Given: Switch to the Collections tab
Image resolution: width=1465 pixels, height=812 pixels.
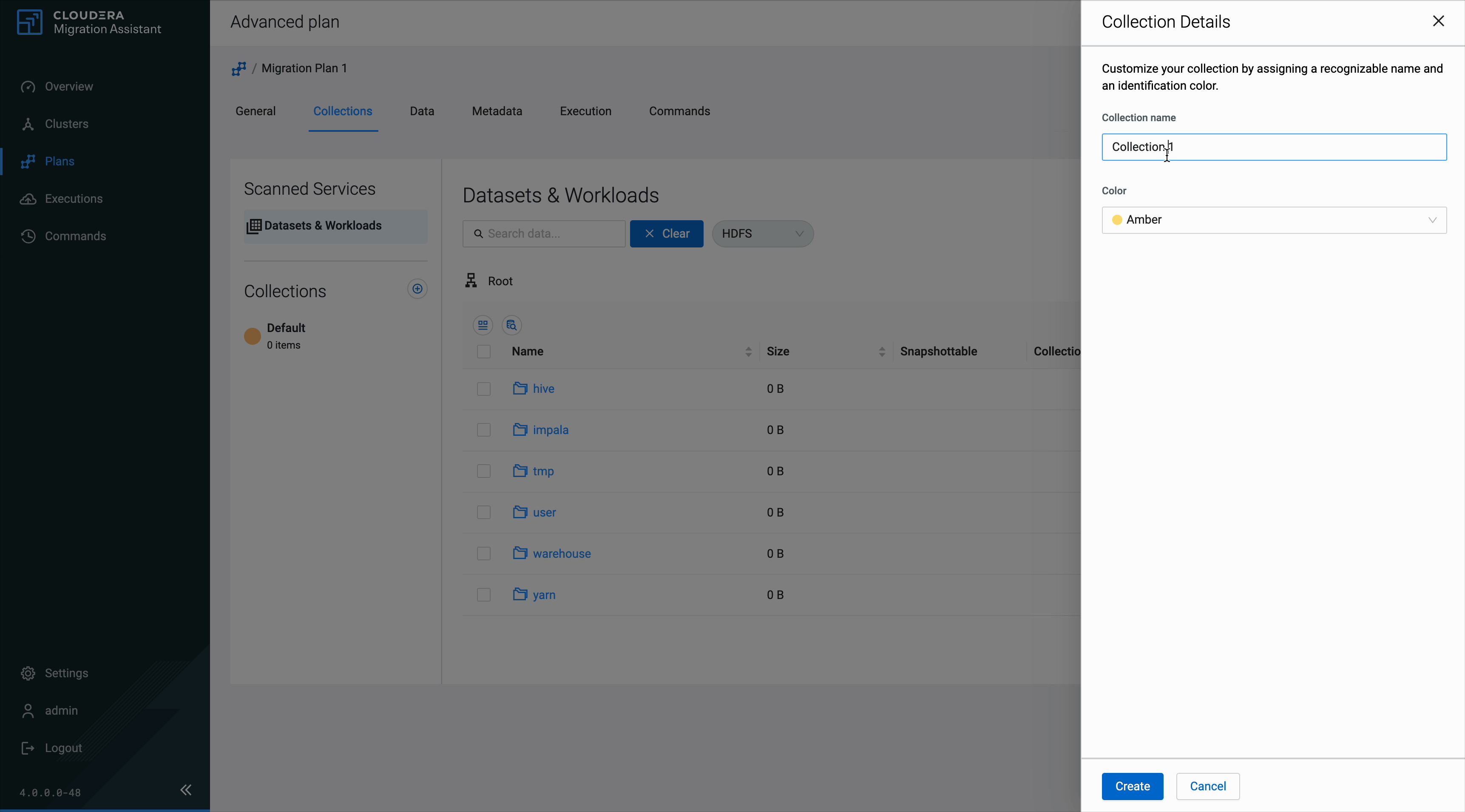Looking at the screenshot, I should pos(343,111).
